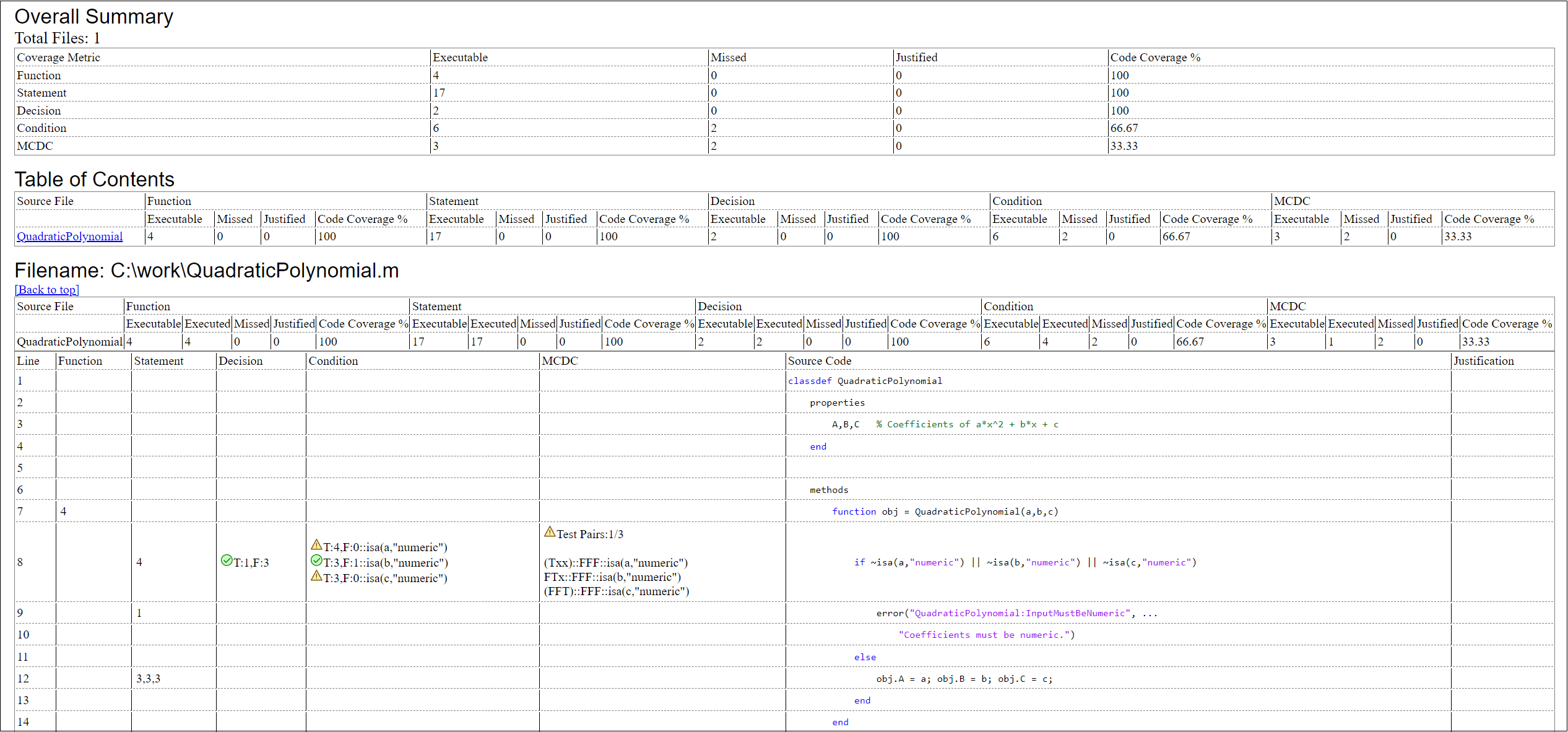The height and width of the screenshot is (732, 1568).
Task: Click statement count 3,3,3 on line 12
Action: [149, 679]
